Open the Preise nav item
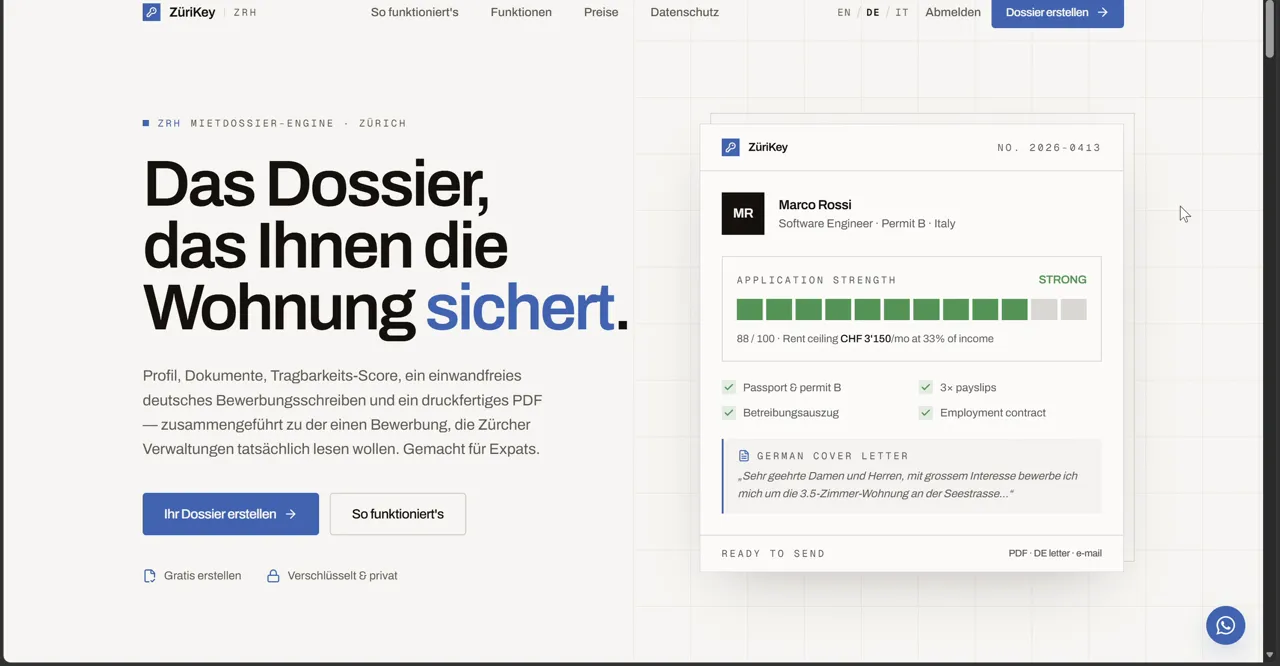Image resolution: width=1280 pixels, height=666 pixels. point(601,12)
